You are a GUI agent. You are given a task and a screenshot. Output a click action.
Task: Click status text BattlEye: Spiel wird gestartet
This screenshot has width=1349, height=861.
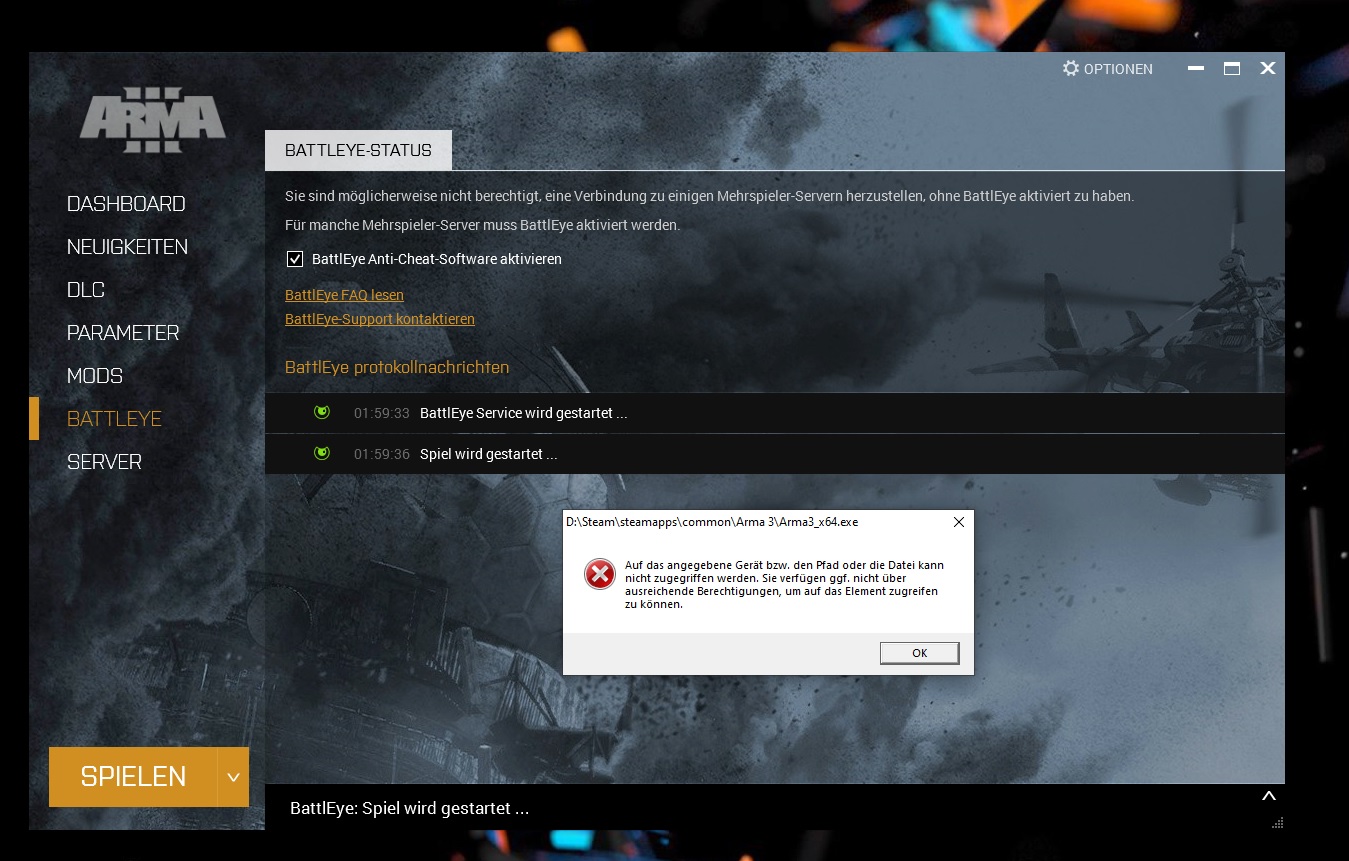tap(409, 808)
